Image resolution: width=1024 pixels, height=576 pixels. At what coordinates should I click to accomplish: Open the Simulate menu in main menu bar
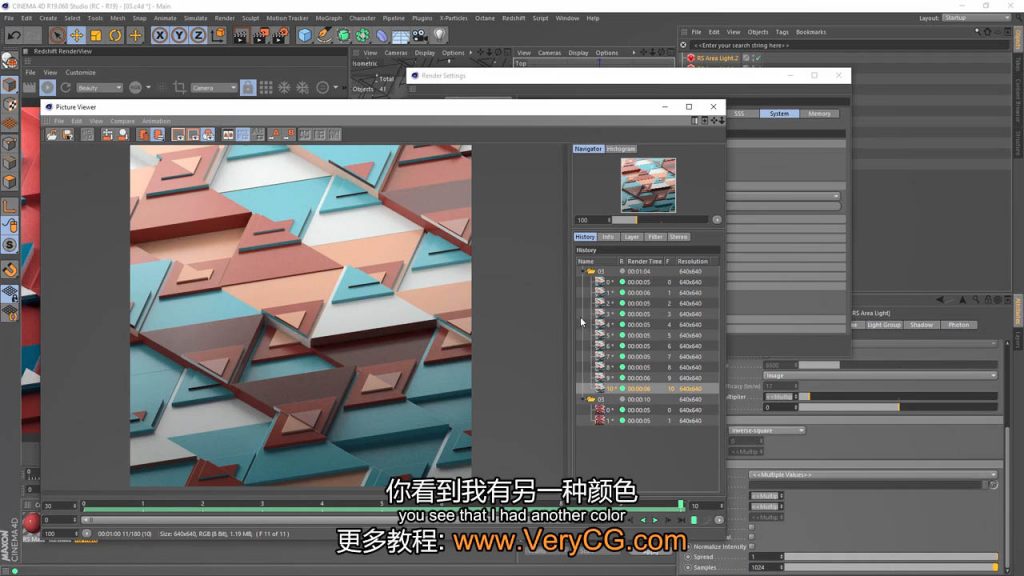[195, 18]
